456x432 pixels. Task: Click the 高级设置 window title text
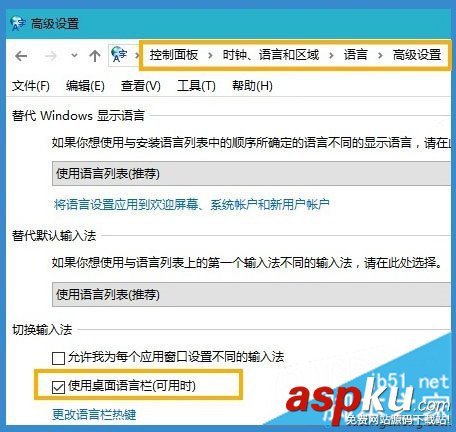click(x=55, y=24)
